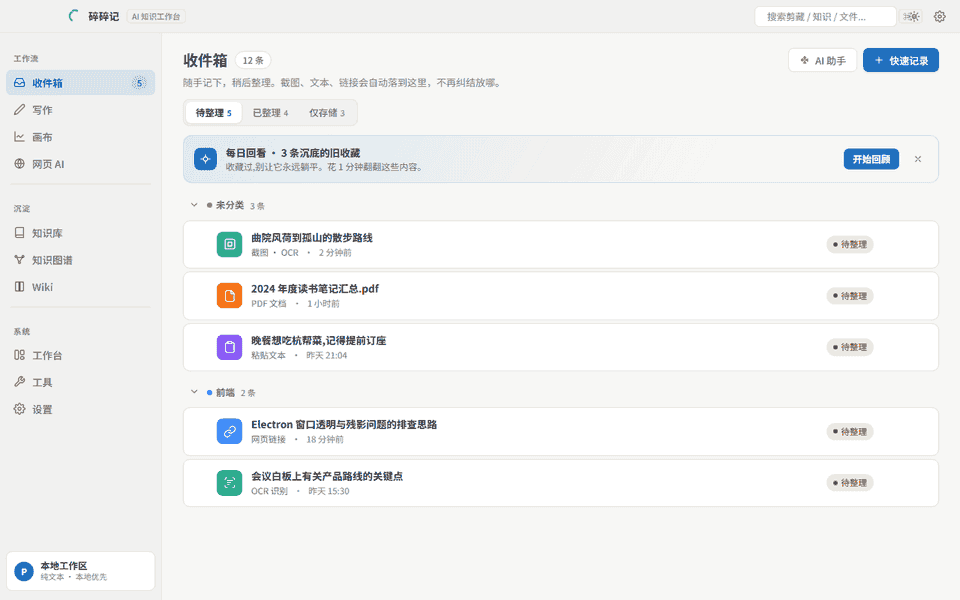Click 待整理 status of 会议白板 item

pyautogui.click(x=850, y=482)
